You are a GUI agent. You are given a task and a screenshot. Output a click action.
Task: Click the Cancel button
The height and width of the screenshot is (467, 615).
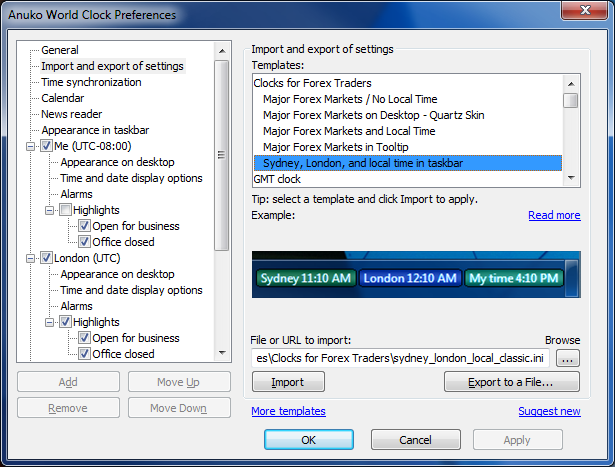pyautogui.click(x=415, y=440)
